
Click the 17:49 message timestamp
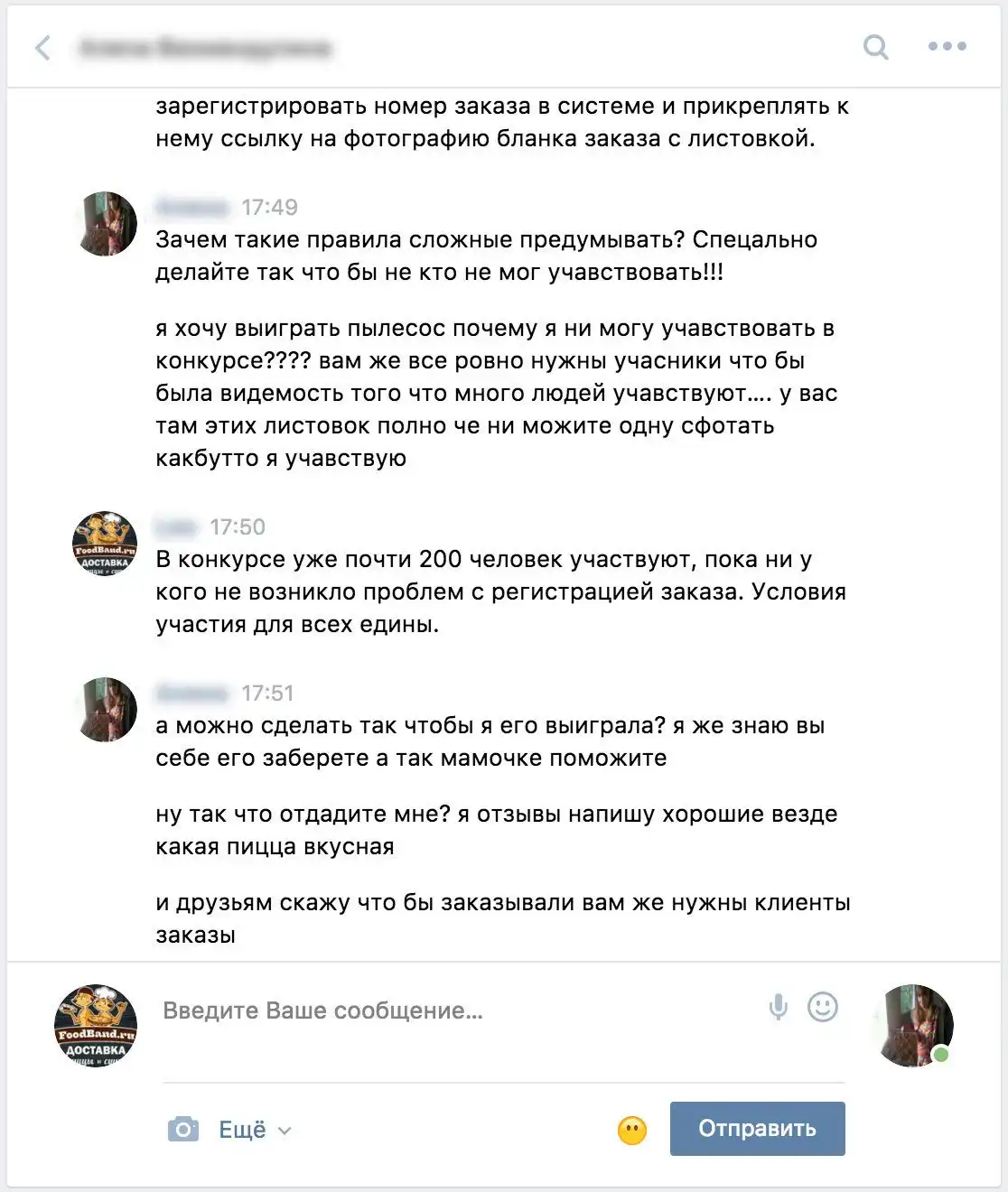(269, 208)
